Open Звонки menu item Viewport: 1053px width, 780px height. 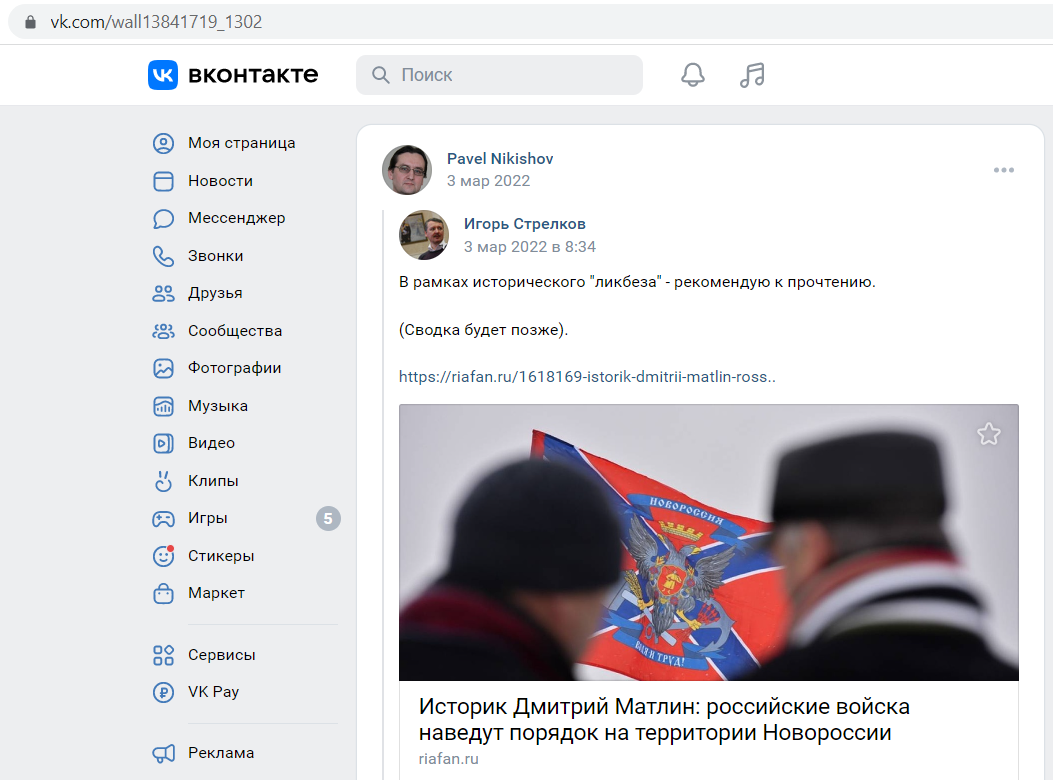point(216,256)
